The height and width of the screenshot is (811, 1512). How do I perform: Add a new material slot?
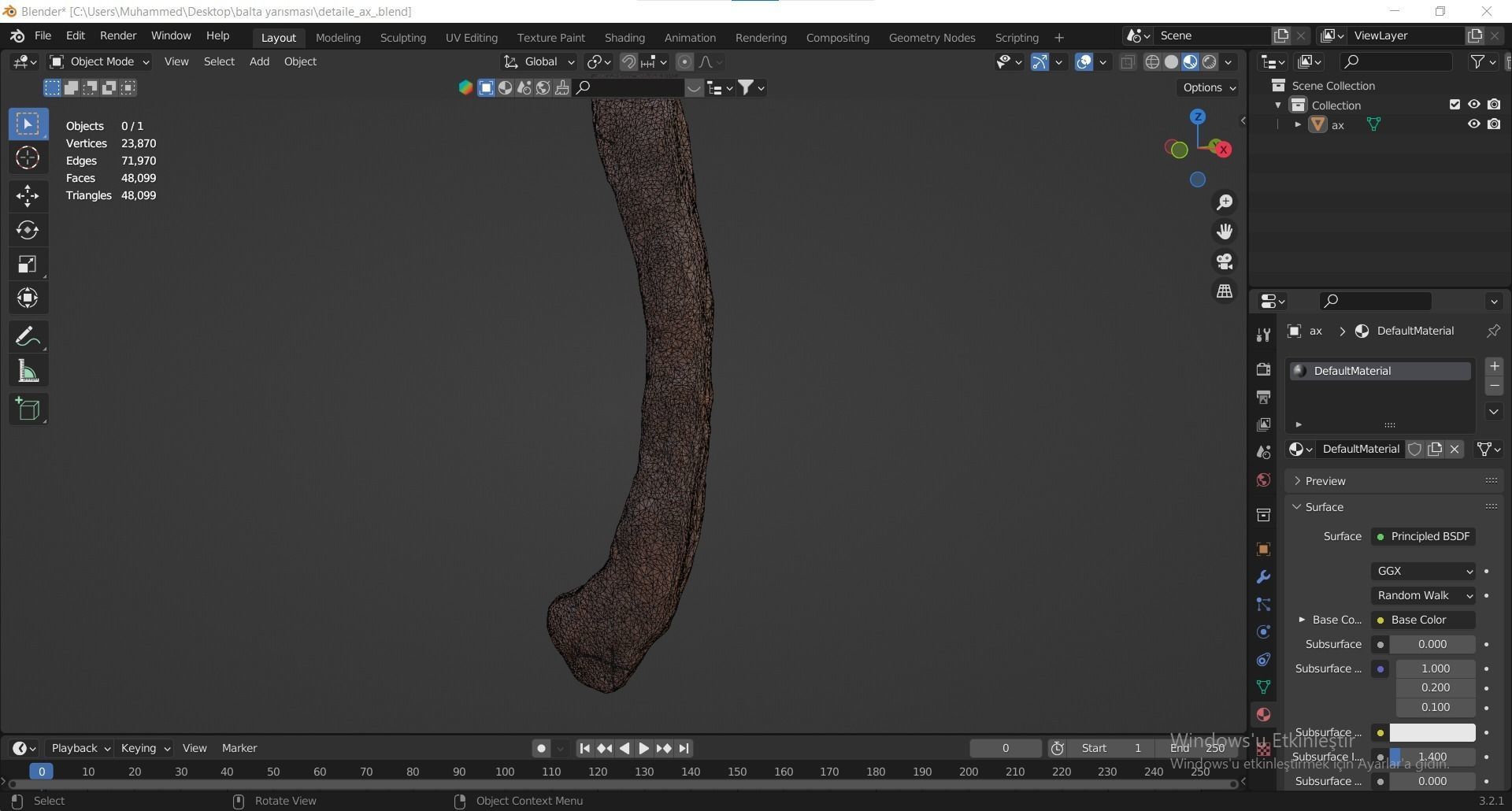click(x=1493, y=367)
